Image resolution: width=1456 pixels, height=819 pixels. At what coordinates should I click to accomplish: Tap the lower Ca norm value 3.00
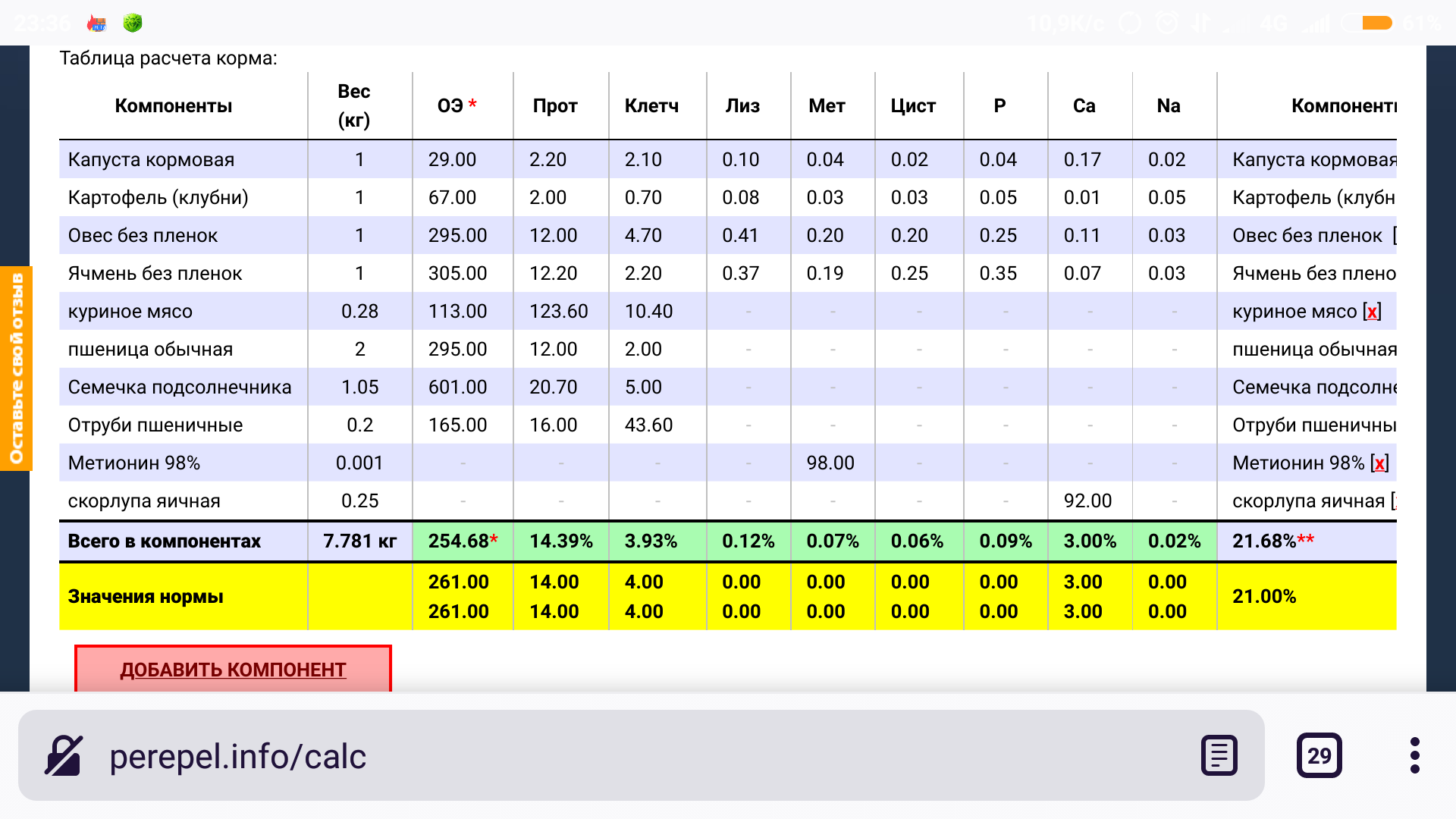tap(1082, 611)
